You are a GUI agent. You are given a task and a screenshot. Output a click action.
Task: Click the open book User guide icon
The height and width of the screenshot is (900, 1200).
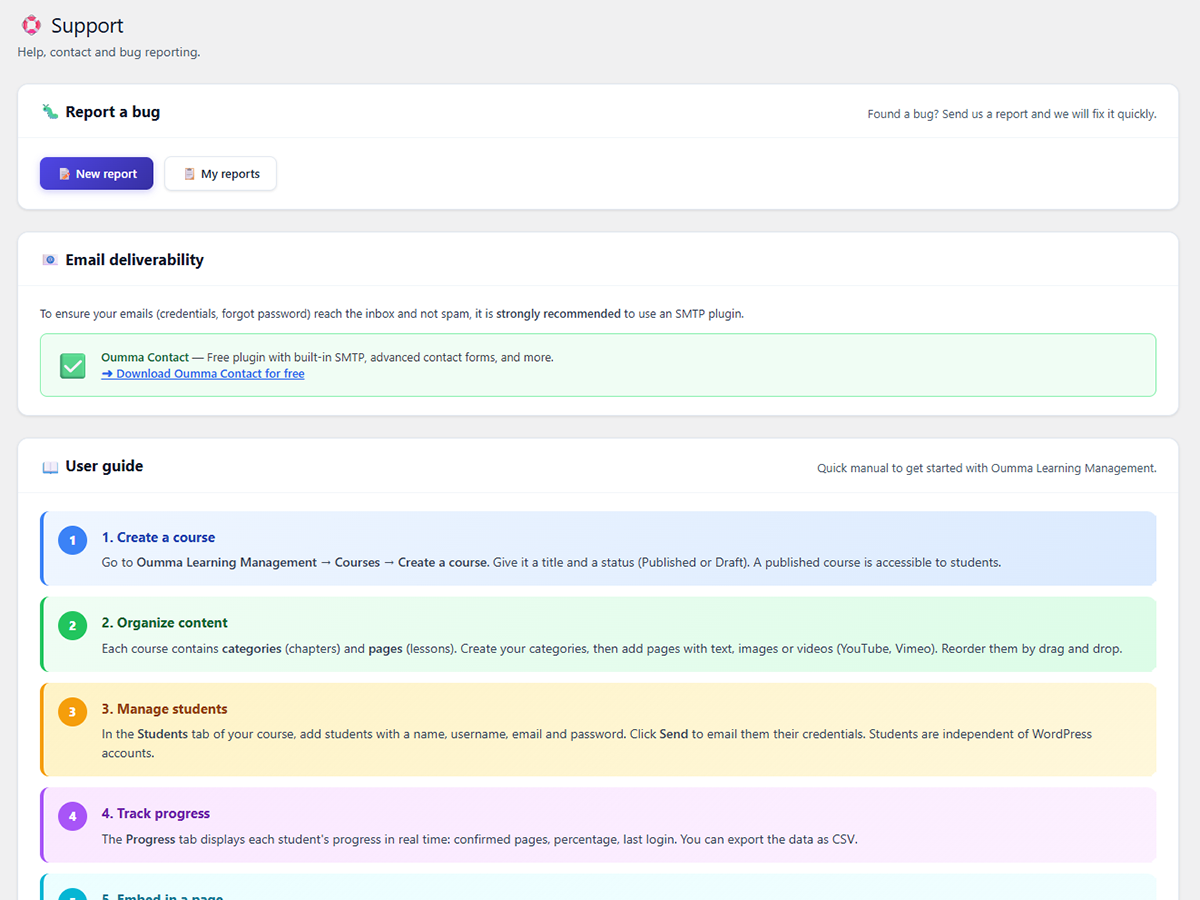[50, 467]
